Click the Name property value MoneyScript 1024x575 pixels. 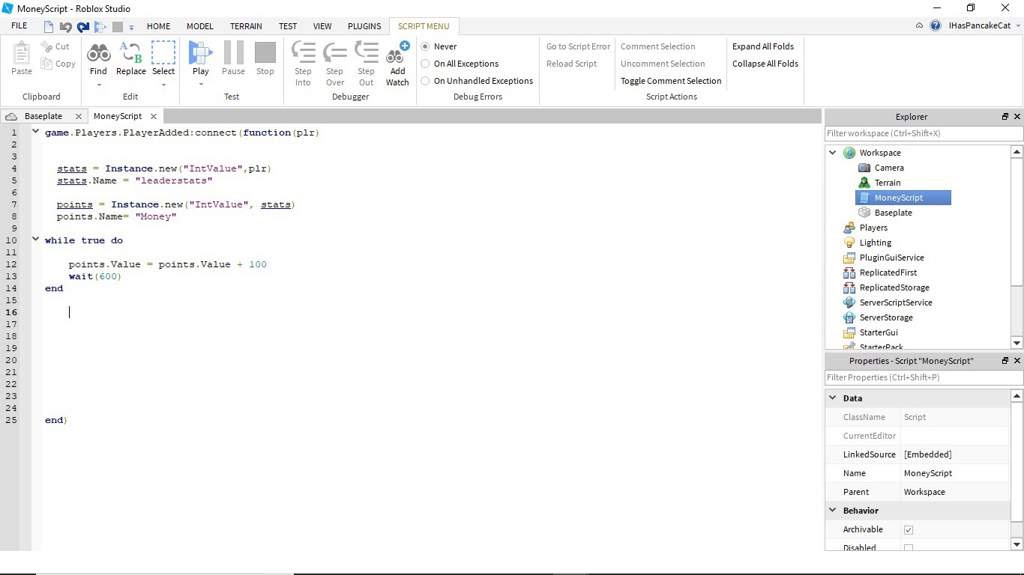(x=927, y=473)
